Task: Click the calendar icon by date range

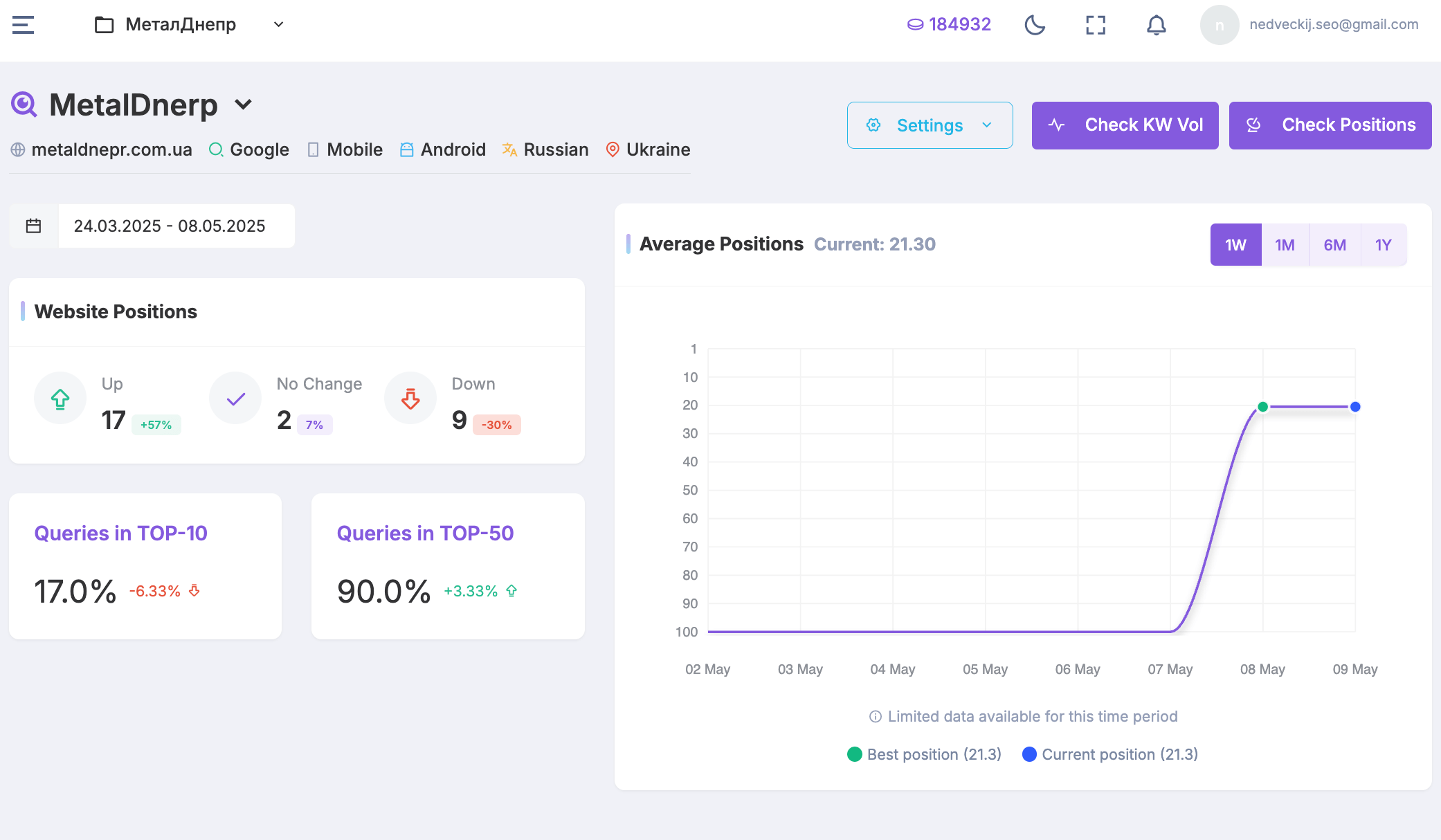Action: (x=33, y=226)
